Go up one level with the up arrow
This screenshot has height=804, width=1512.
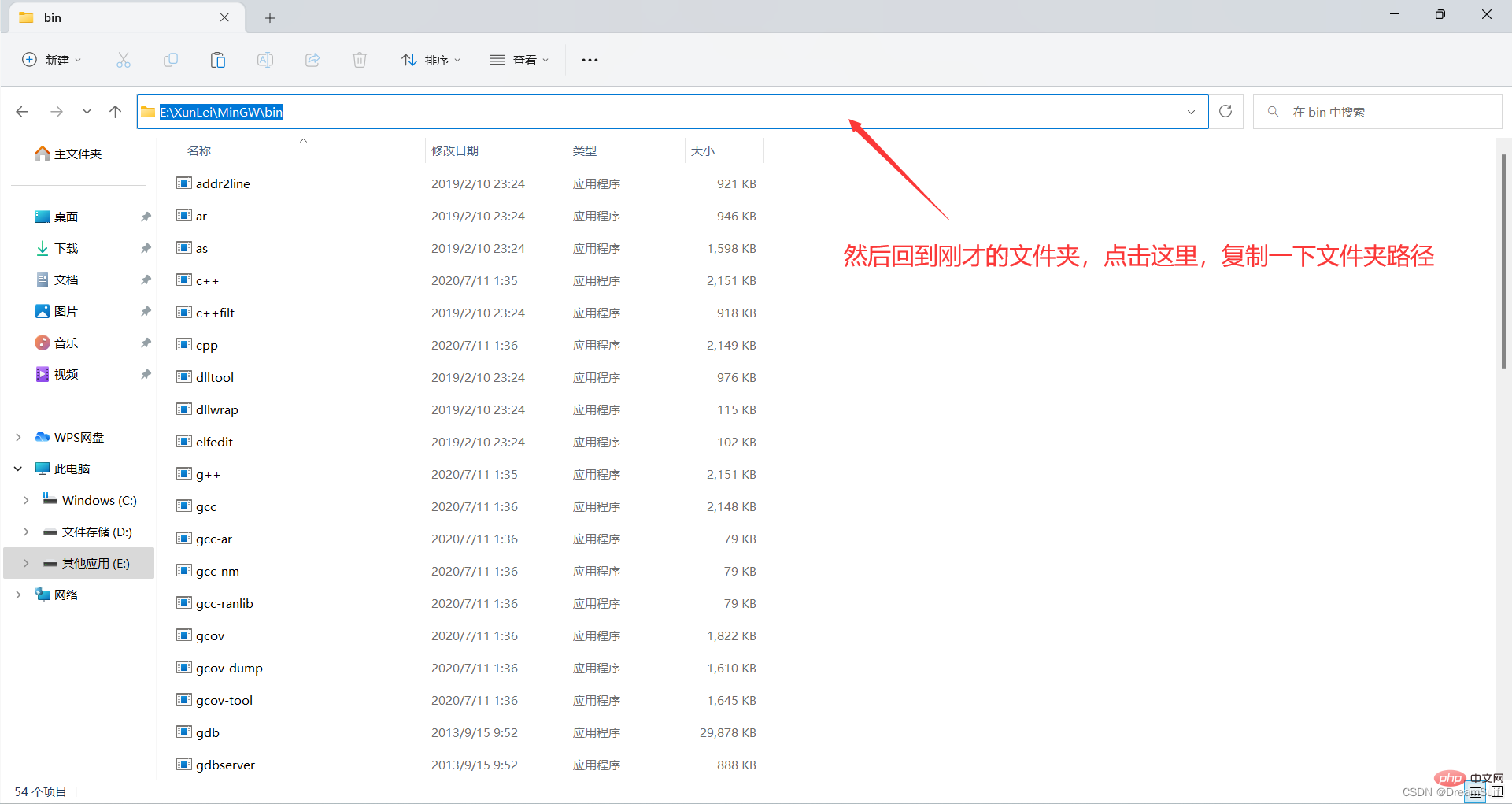[x=115, y=111]
